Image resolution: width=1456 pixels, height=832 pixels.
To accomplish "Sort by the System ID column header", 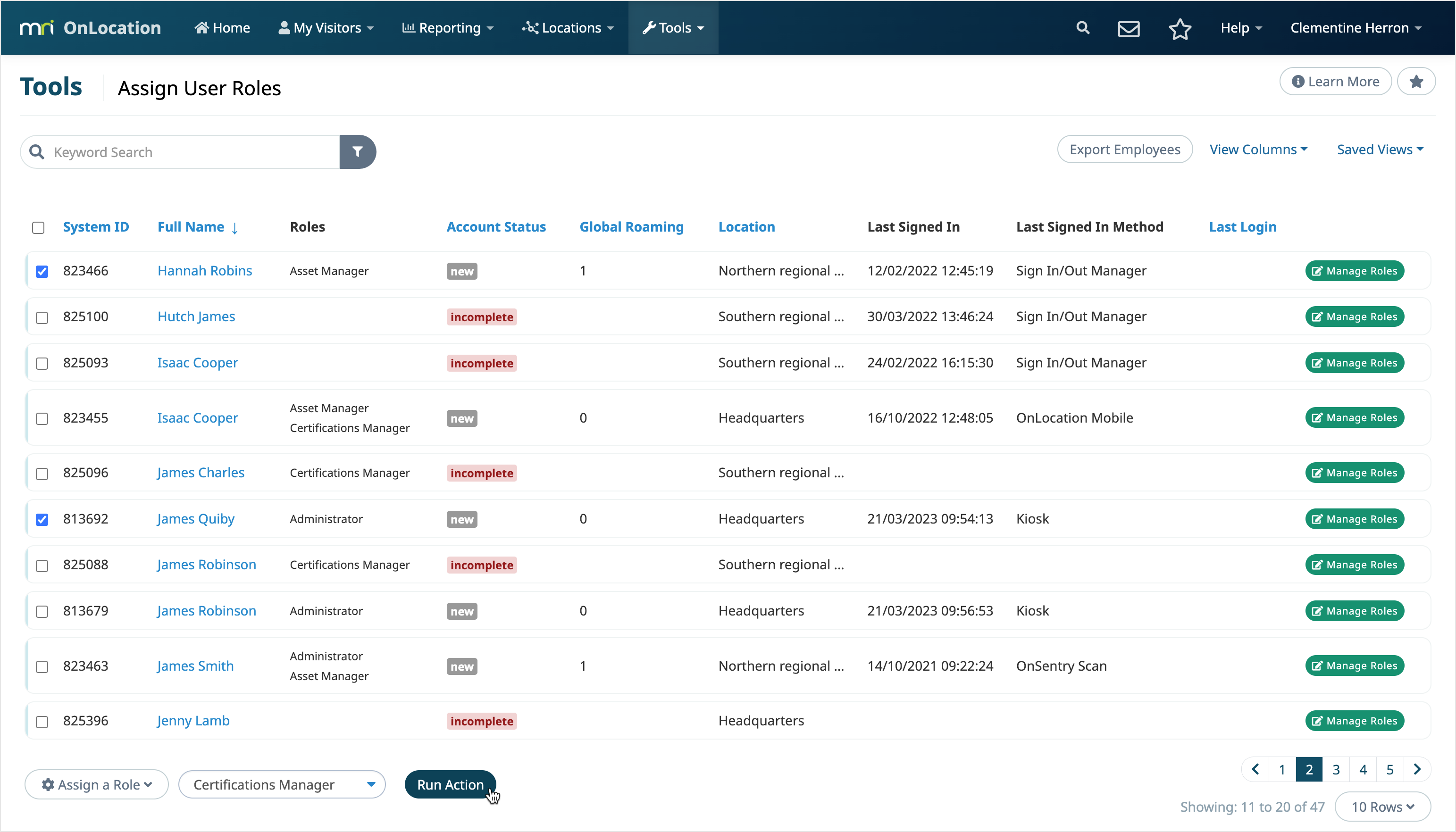I will (96, 227).
